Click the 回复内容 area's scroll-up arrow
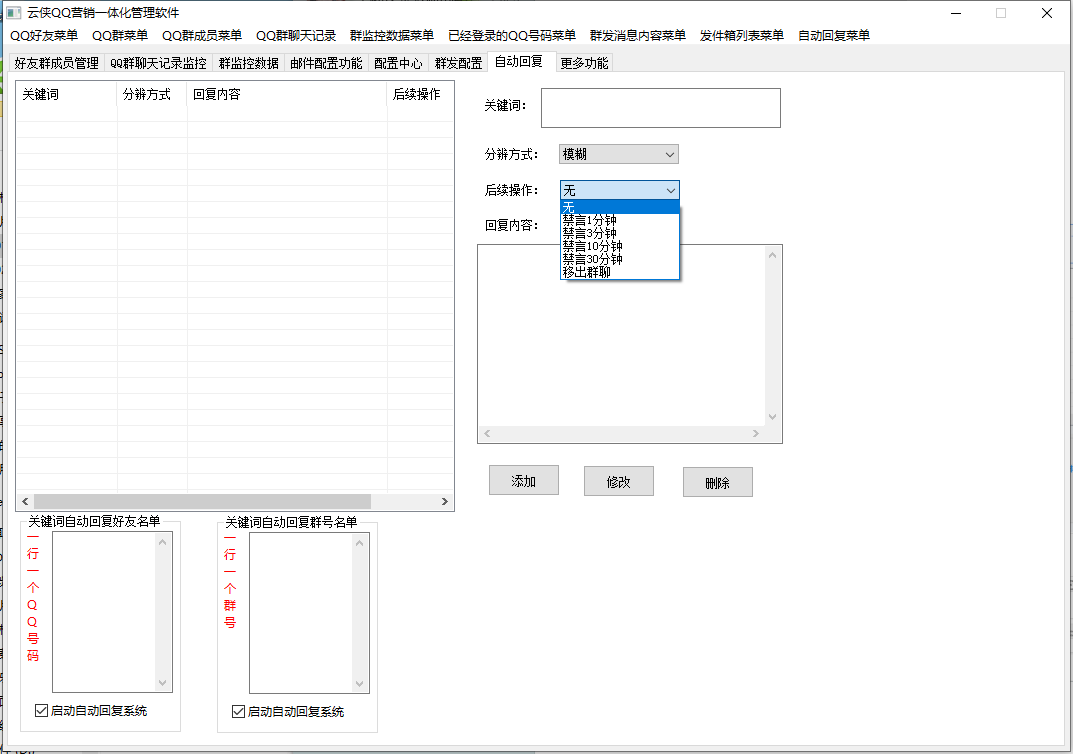The image size is (1073, 754). [773, 255]
